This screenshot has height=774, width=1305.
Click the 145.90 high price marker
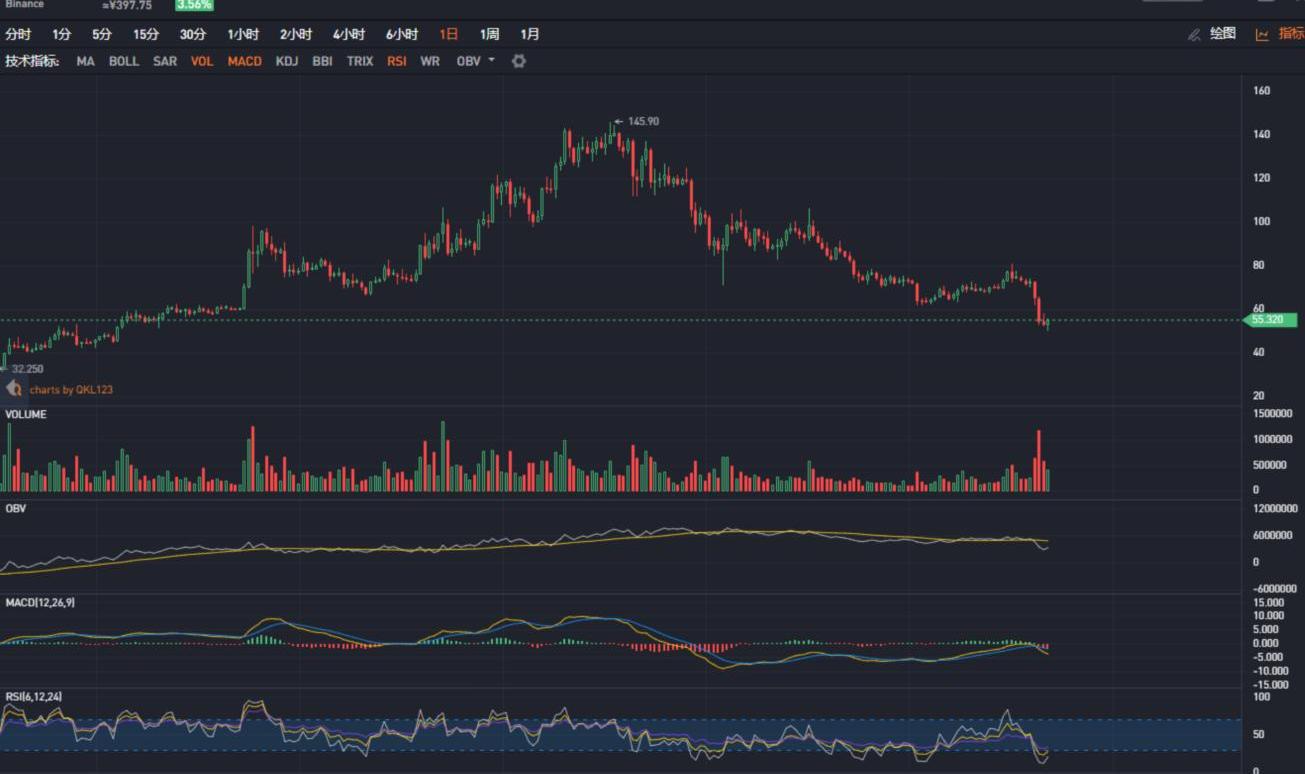click(x=642, y=121)
